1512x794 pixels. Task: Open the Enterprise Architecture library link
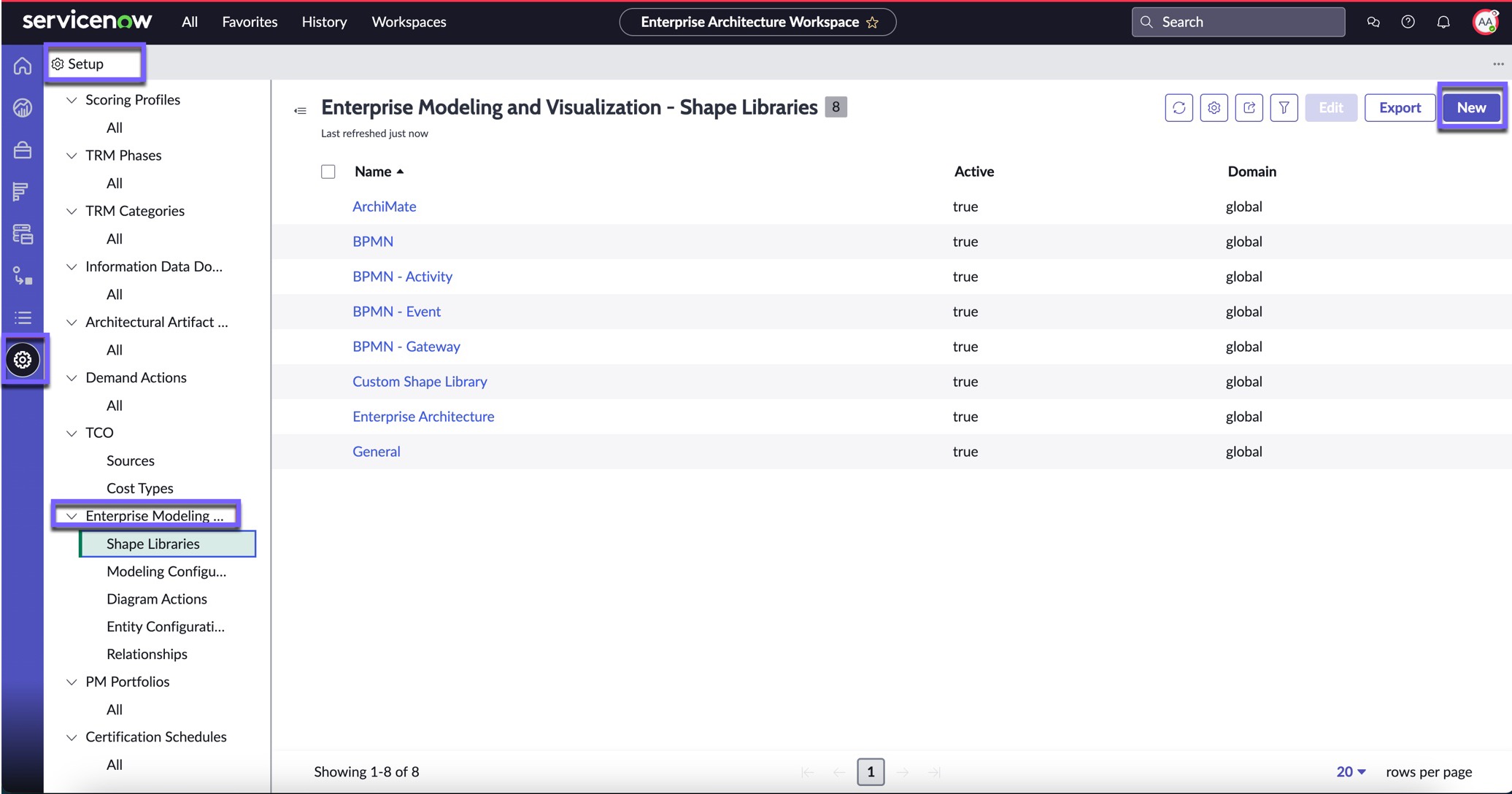(x=423, y=417)
